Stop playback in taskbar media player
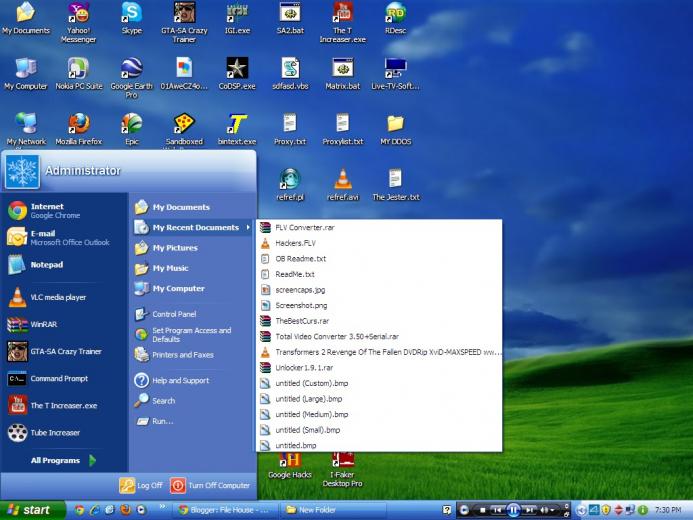The height and width of the screenshot is (520, 693). click(483, 510)
